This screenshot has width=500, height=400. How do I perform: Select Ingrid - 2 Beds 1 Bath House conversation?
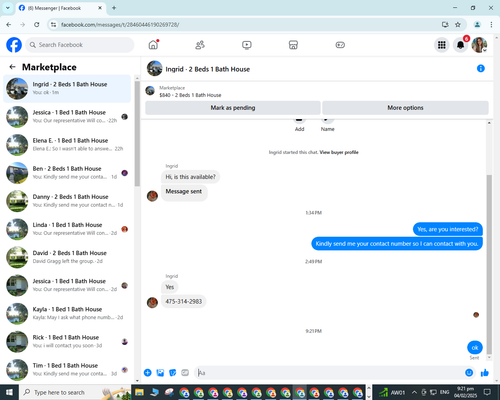67,89
